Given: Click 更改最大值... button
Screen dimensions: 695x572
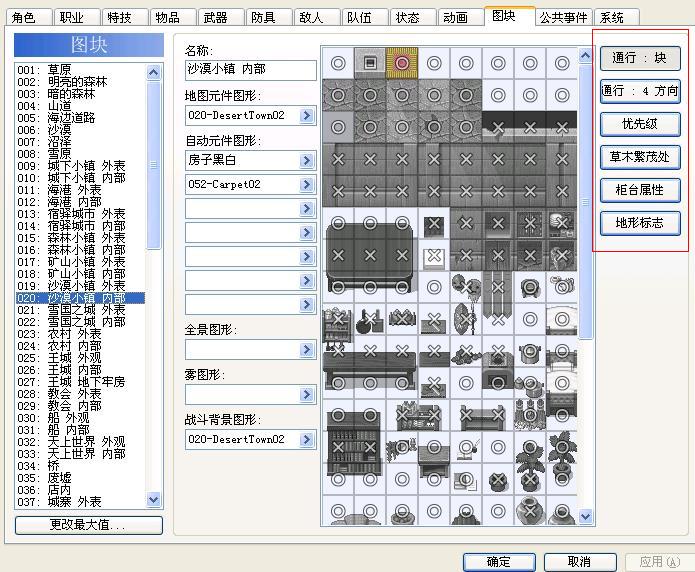Looking at the screenshot, I should click(x=89, y=525).
